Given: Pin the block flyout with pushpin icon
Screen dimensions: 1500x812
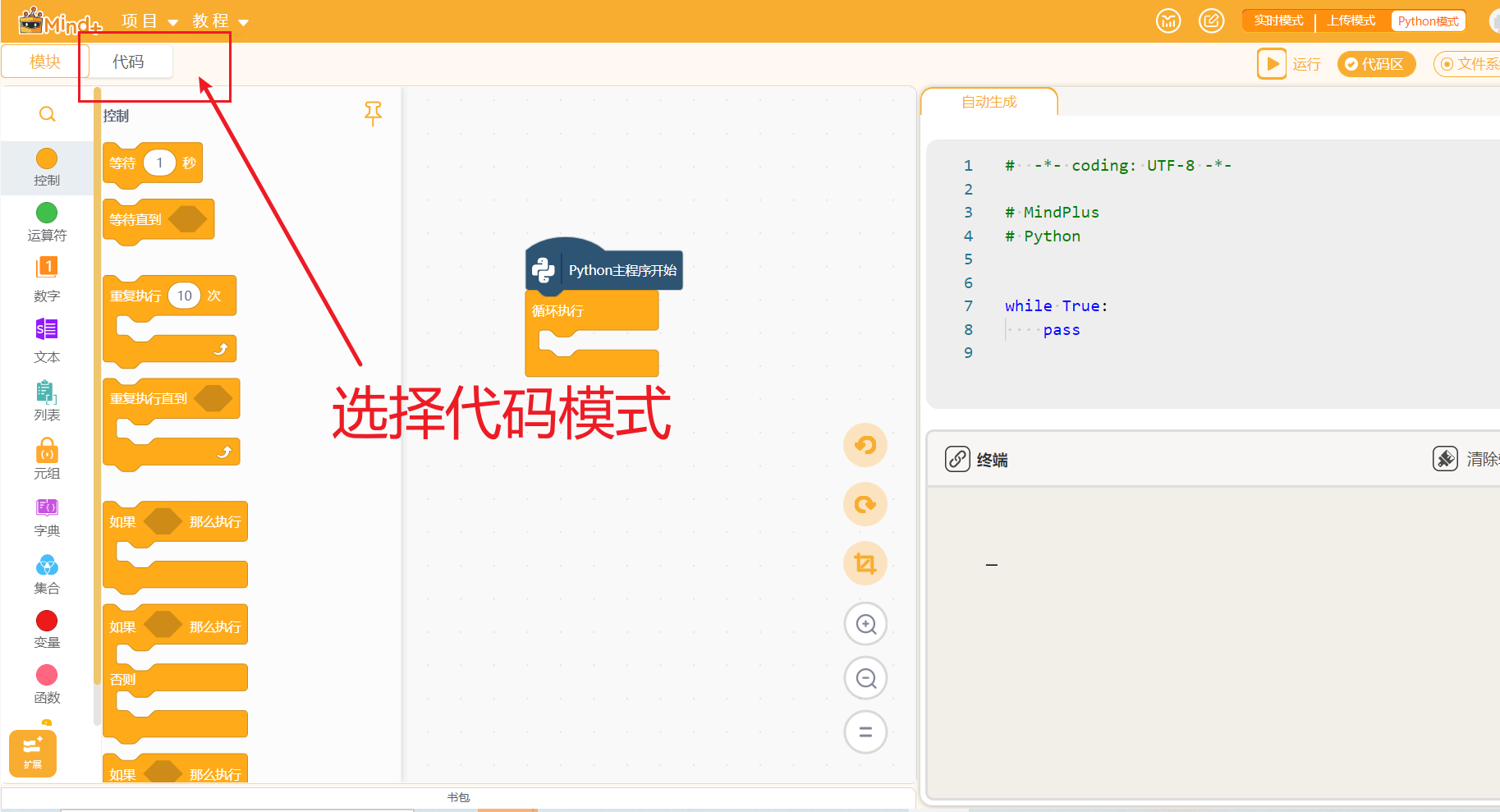Looking at the screenshot, I should click(373, 113).
